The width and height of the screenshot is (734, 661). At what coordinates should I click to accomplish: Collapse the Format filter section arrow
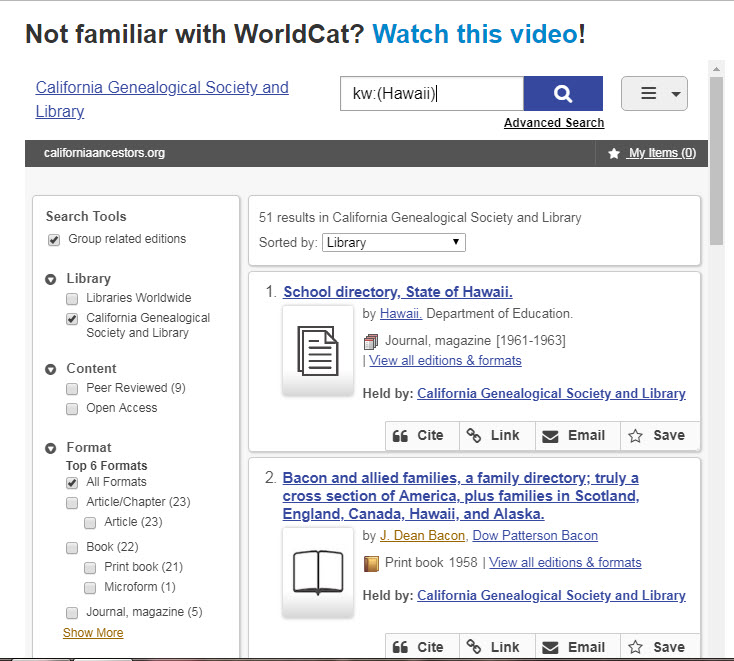pos(51,448)
